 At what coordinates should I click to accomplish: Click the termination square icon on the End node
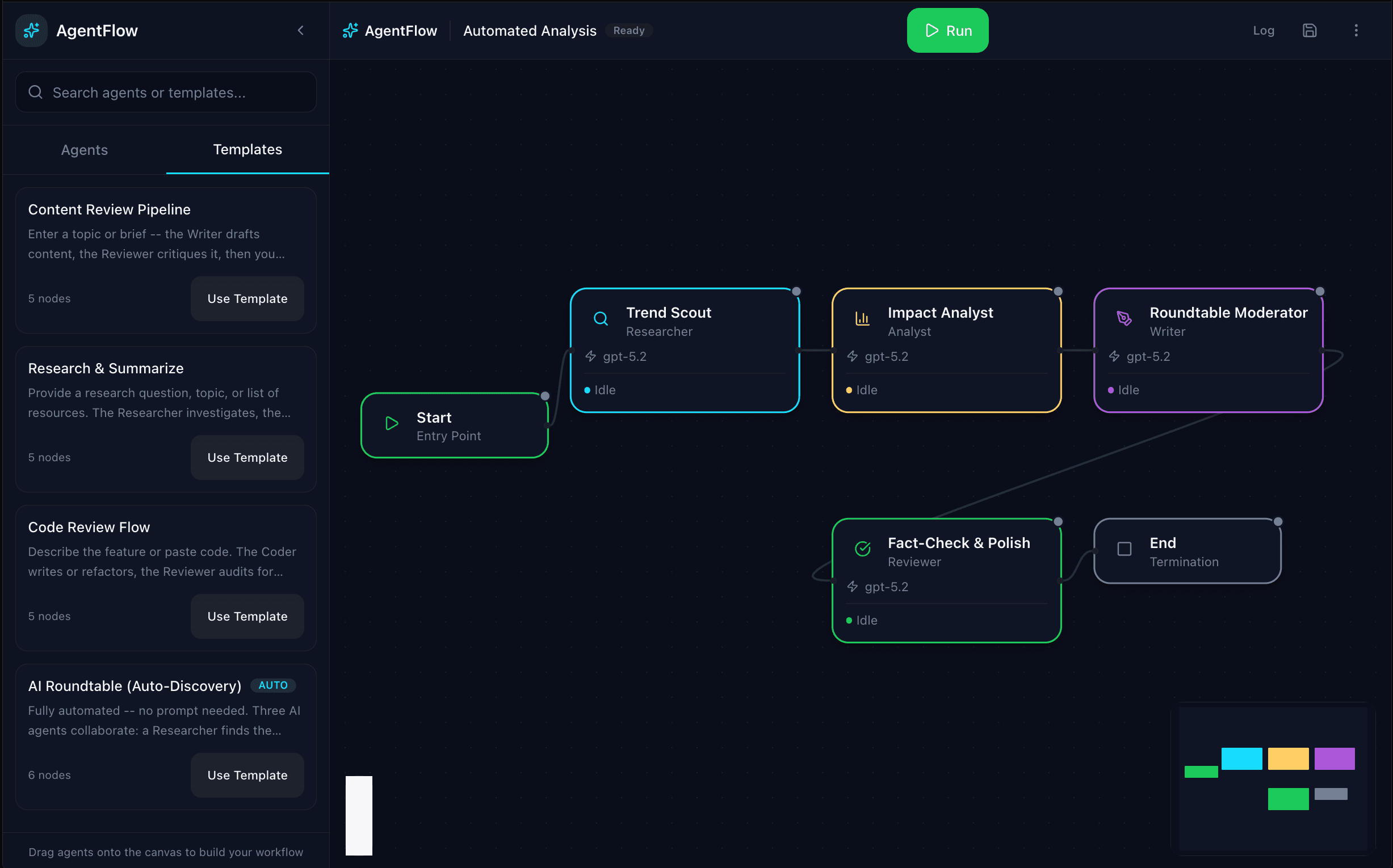pyautogui.click(x=1123, y=549)
